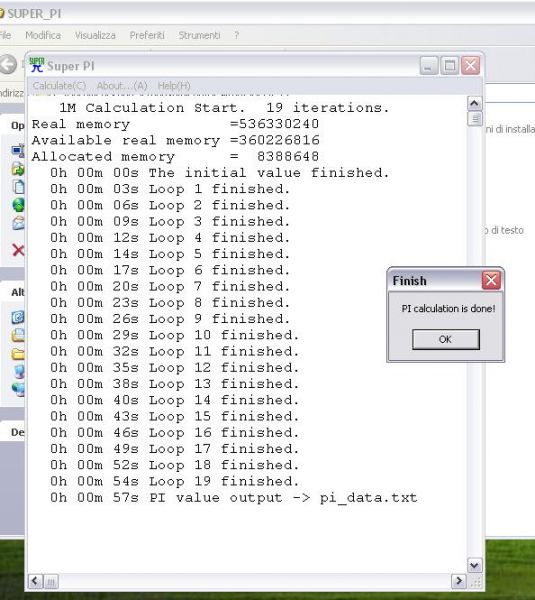This screenshot has height=600, width=535.
Task: Click the horizontal scrollbar thumb
Action: (x=51, y=582)
